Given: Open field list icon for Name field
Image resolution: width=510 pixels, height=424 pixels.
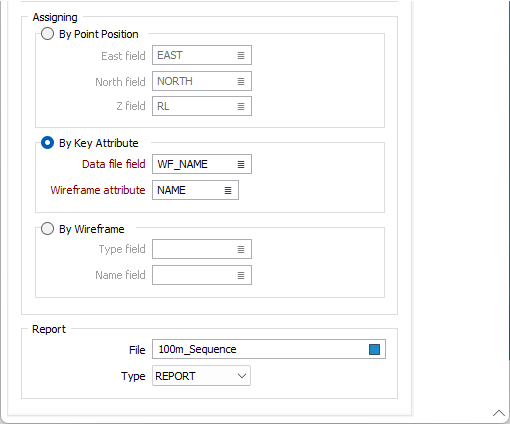Looking at the screenshot, I should [241, 275].
